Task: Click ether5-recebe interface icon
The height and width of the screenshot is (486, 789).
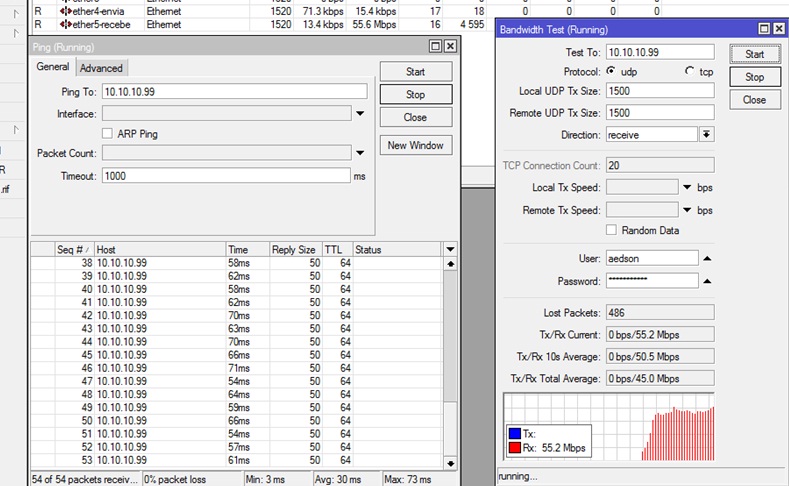Action: (x=66, y=24)
